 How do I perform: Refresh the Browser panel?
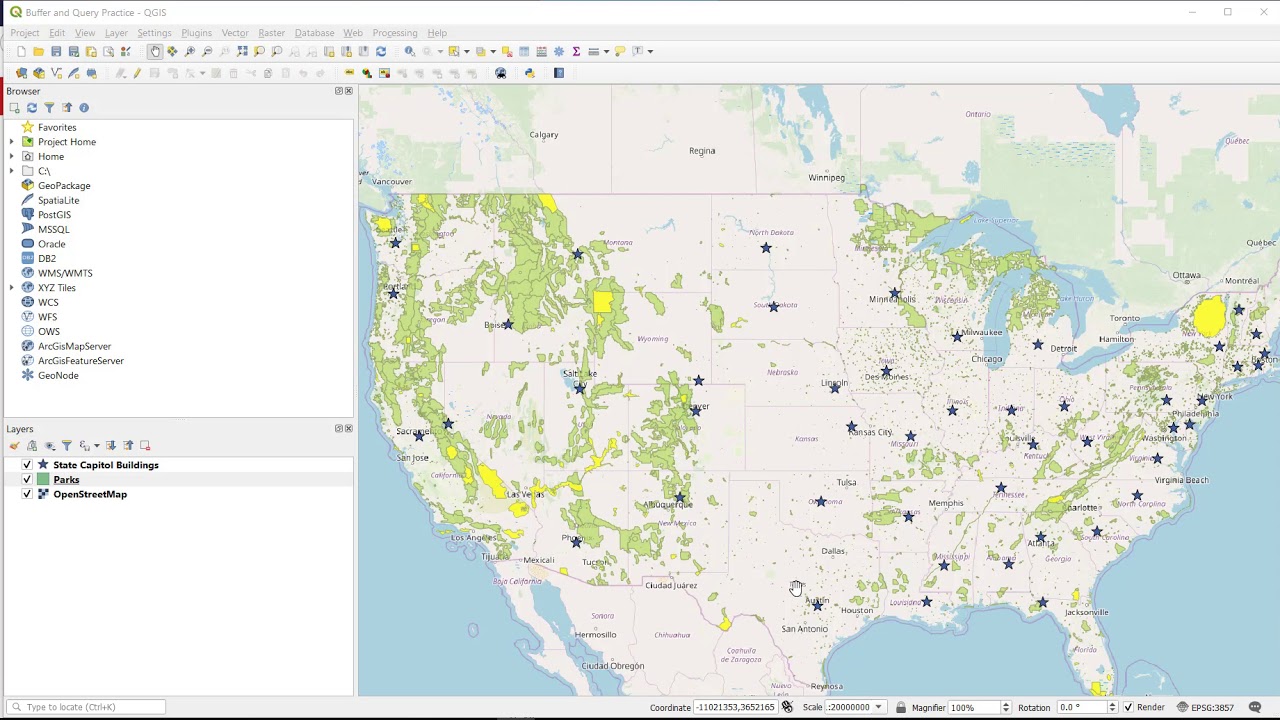[x=32, y=108]
